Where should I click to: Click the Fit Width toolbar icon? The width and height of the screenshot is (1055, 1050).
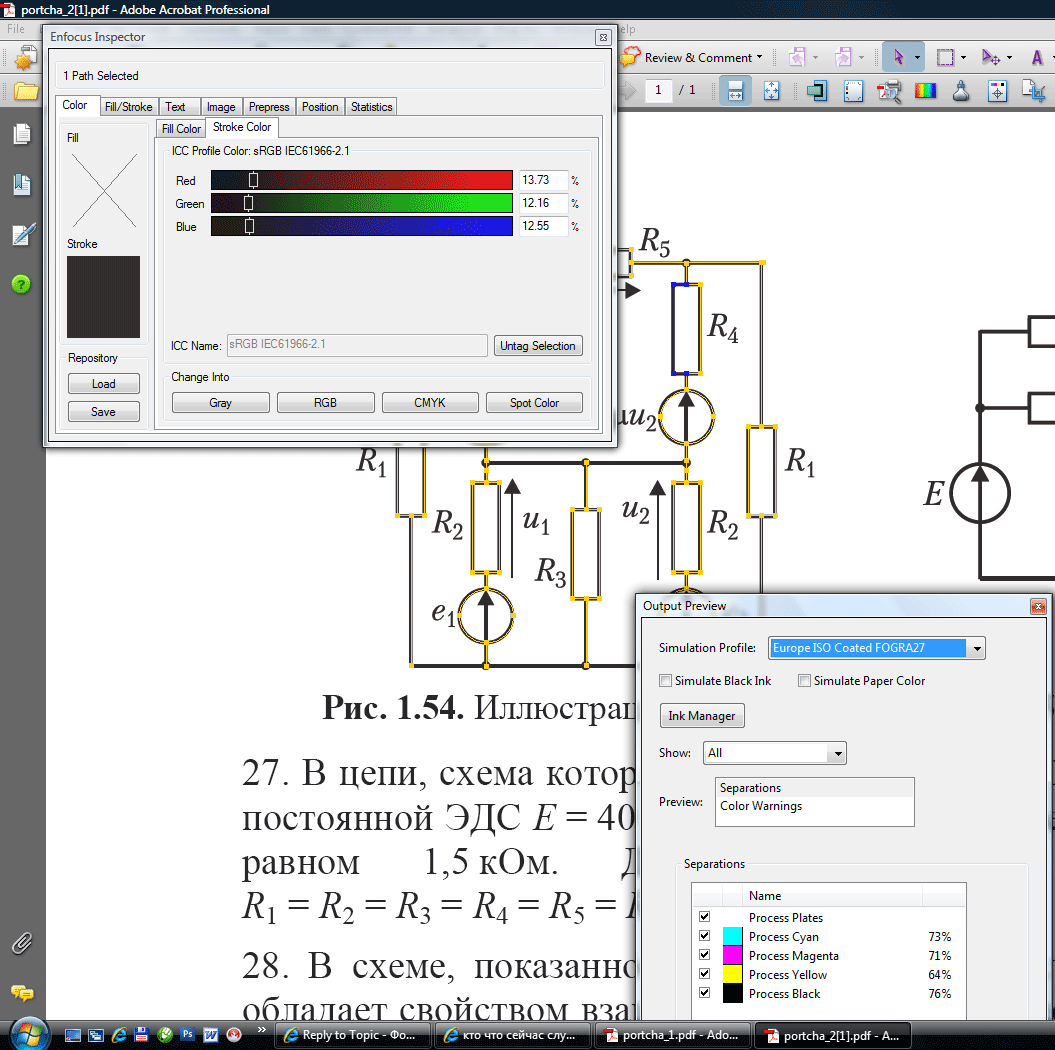[735, 91]
